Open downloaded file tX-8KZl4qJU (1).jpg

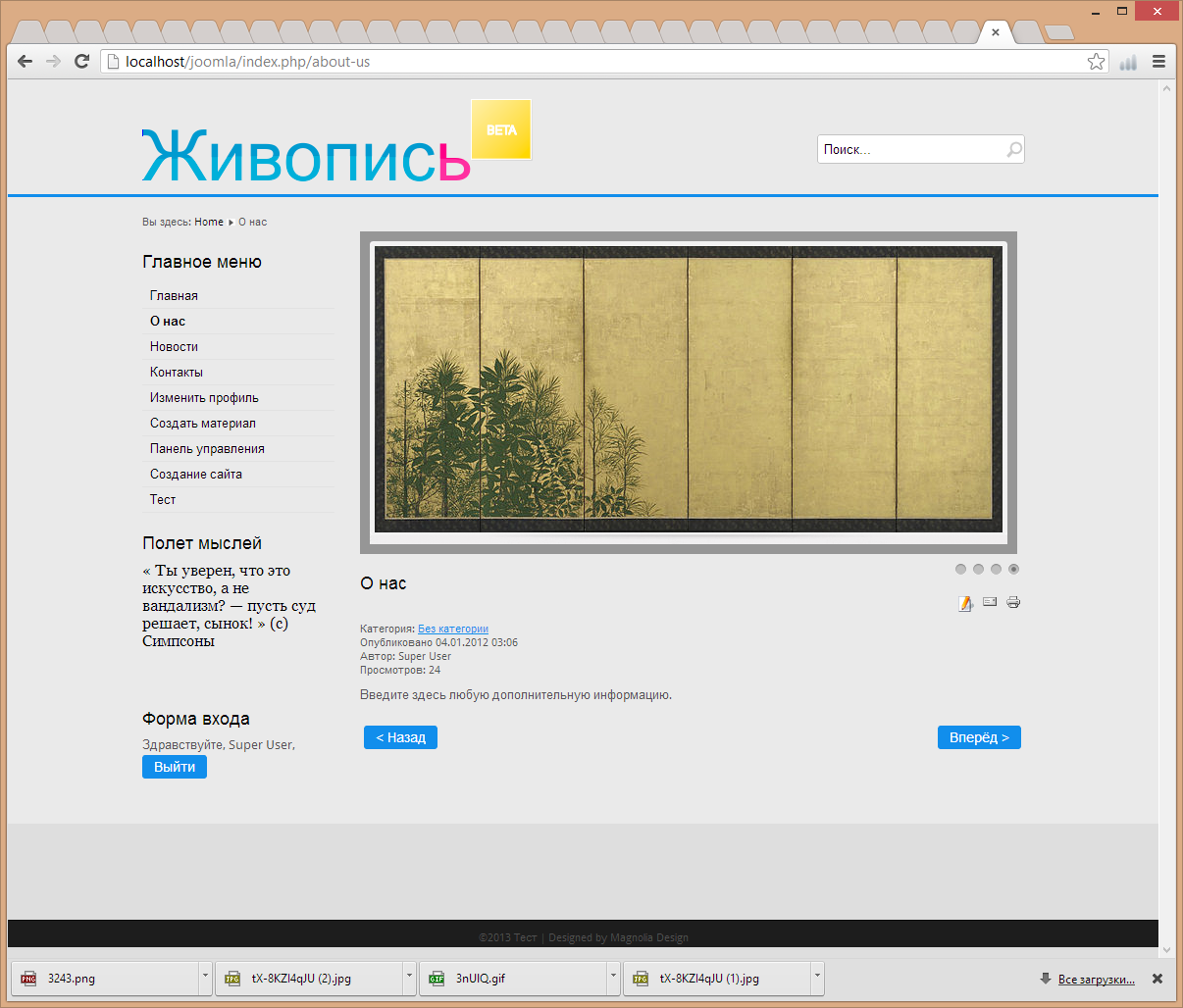[717, 979]
